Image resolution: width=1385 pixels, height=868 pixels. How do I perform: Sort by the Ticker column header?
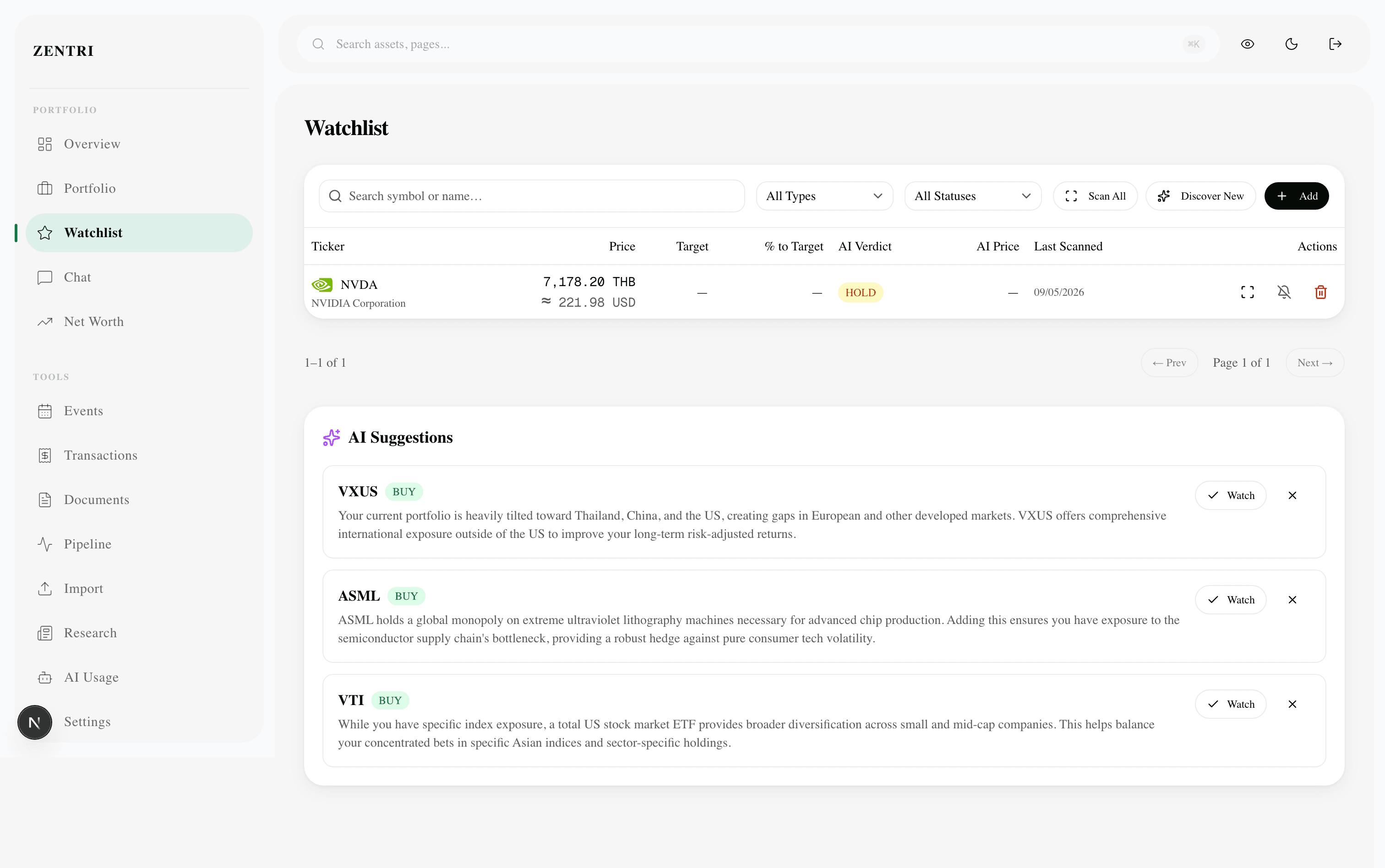click(x=328, y=246)
